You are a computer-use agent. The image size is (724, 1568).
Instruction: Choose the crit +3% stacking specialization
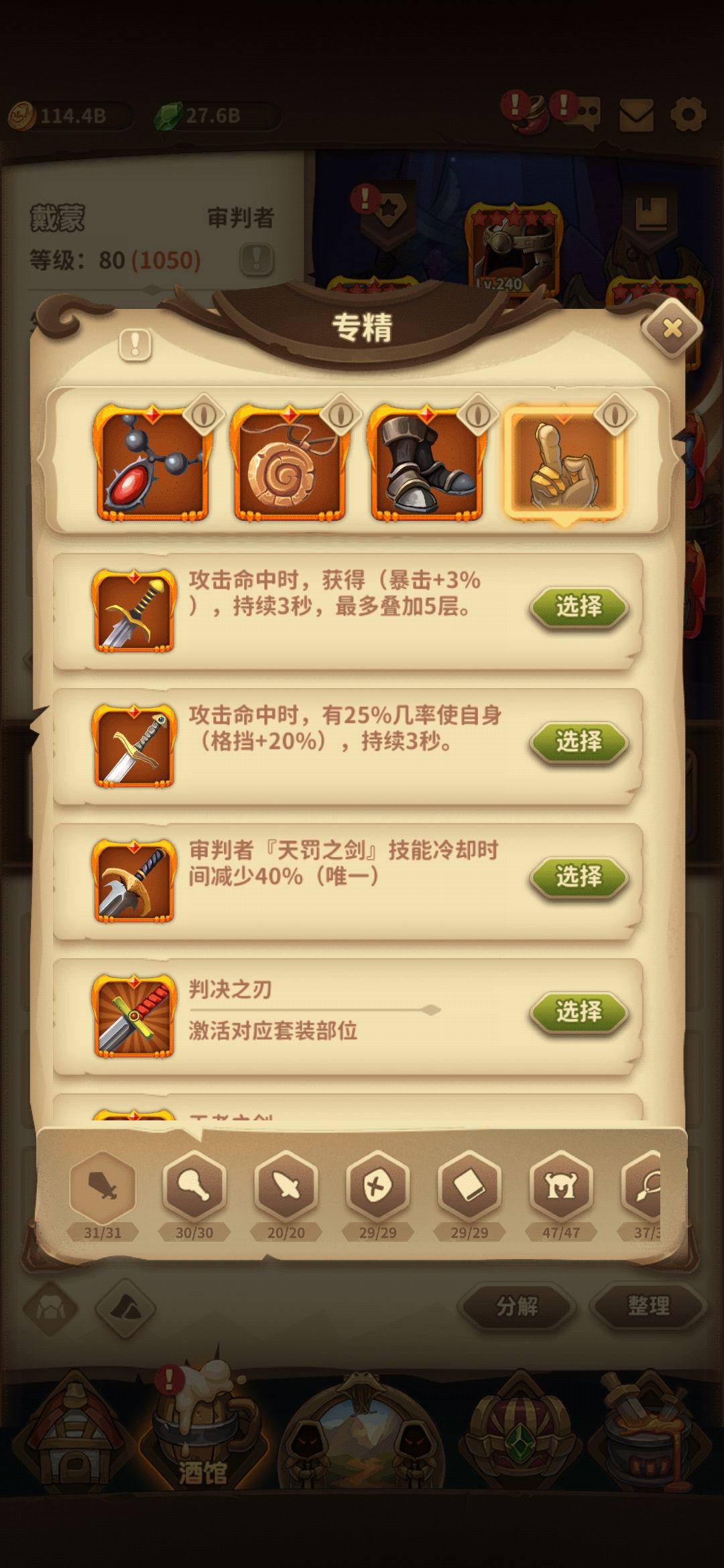pyautogui.click(x=579, y=607)
